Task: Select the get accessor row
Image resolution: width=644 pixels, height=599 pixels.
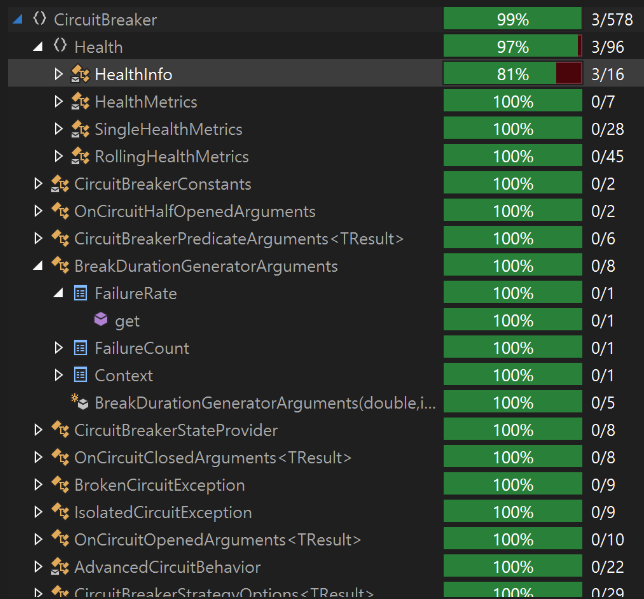Action: (127, 321)
